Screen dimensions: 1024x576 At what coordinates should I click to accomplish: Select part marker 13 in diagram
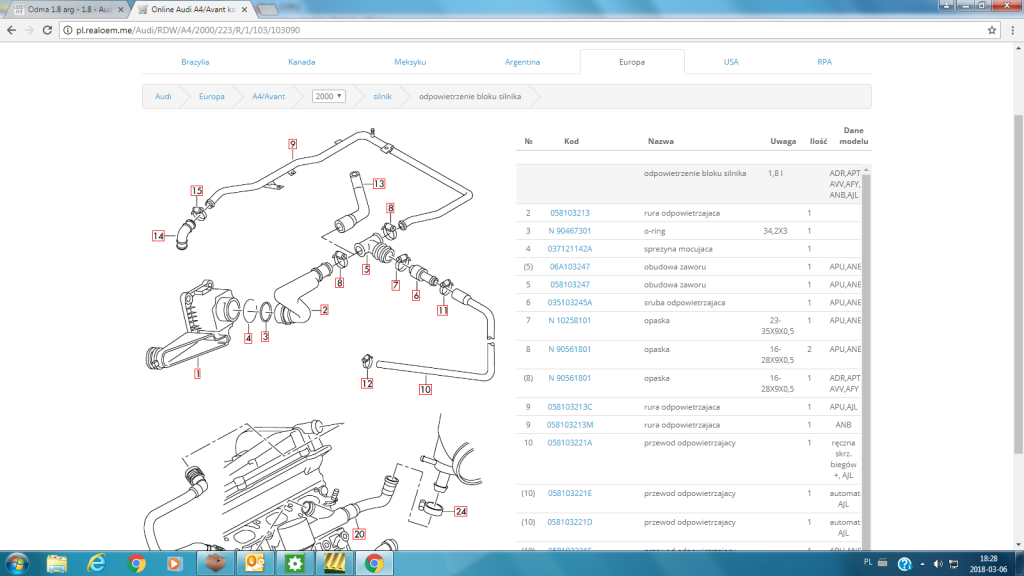click(x=379, y=184)
